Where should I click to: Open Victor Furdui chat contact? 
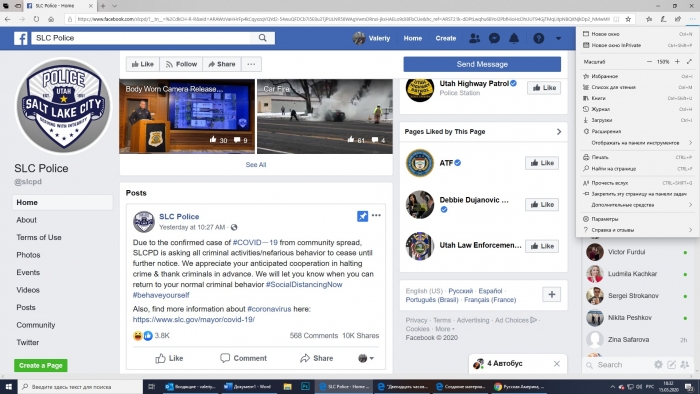pos(638,252)
